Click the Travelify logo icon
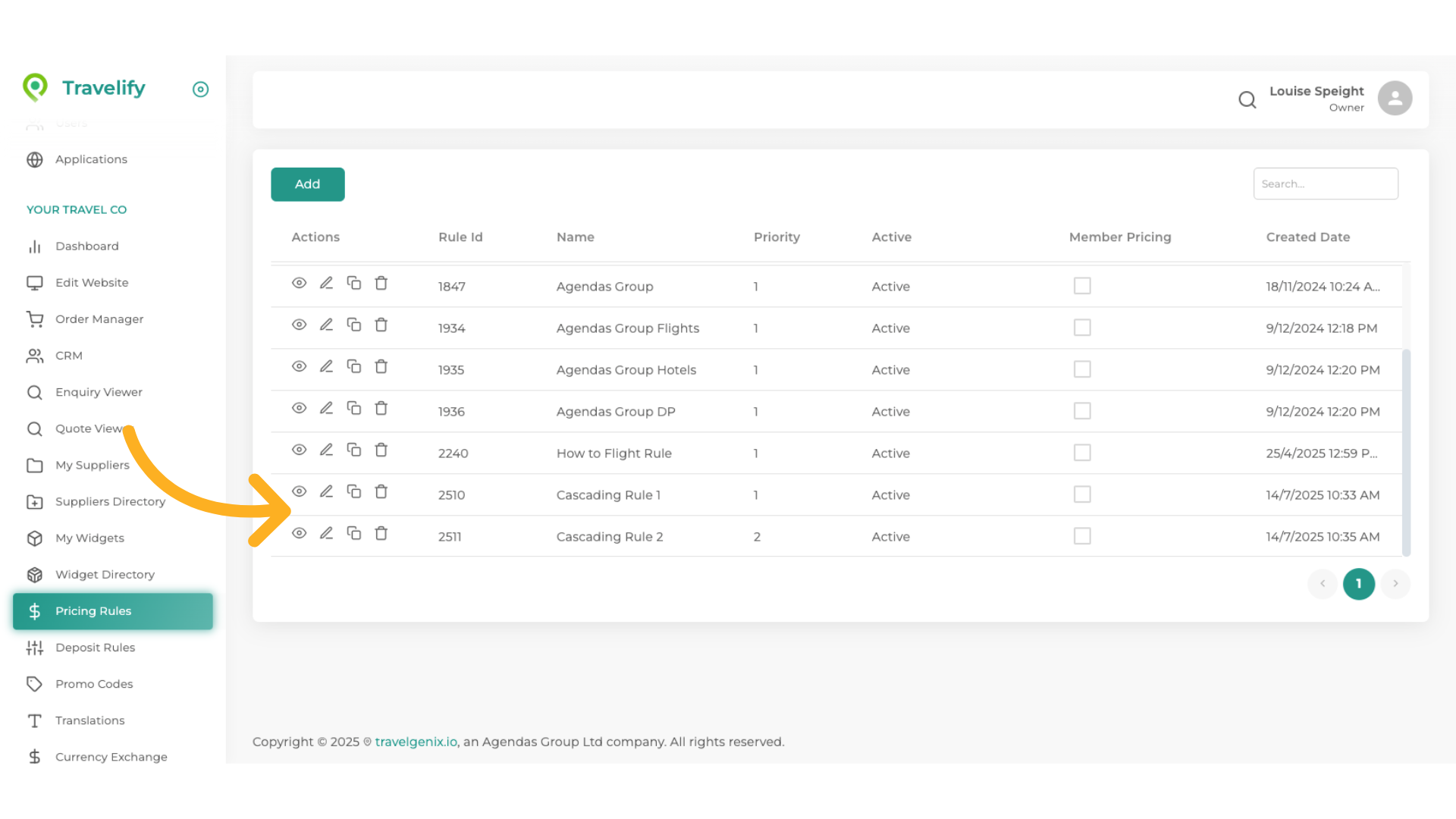Screen dimensions: 1456x819 [x=35, y=87]
